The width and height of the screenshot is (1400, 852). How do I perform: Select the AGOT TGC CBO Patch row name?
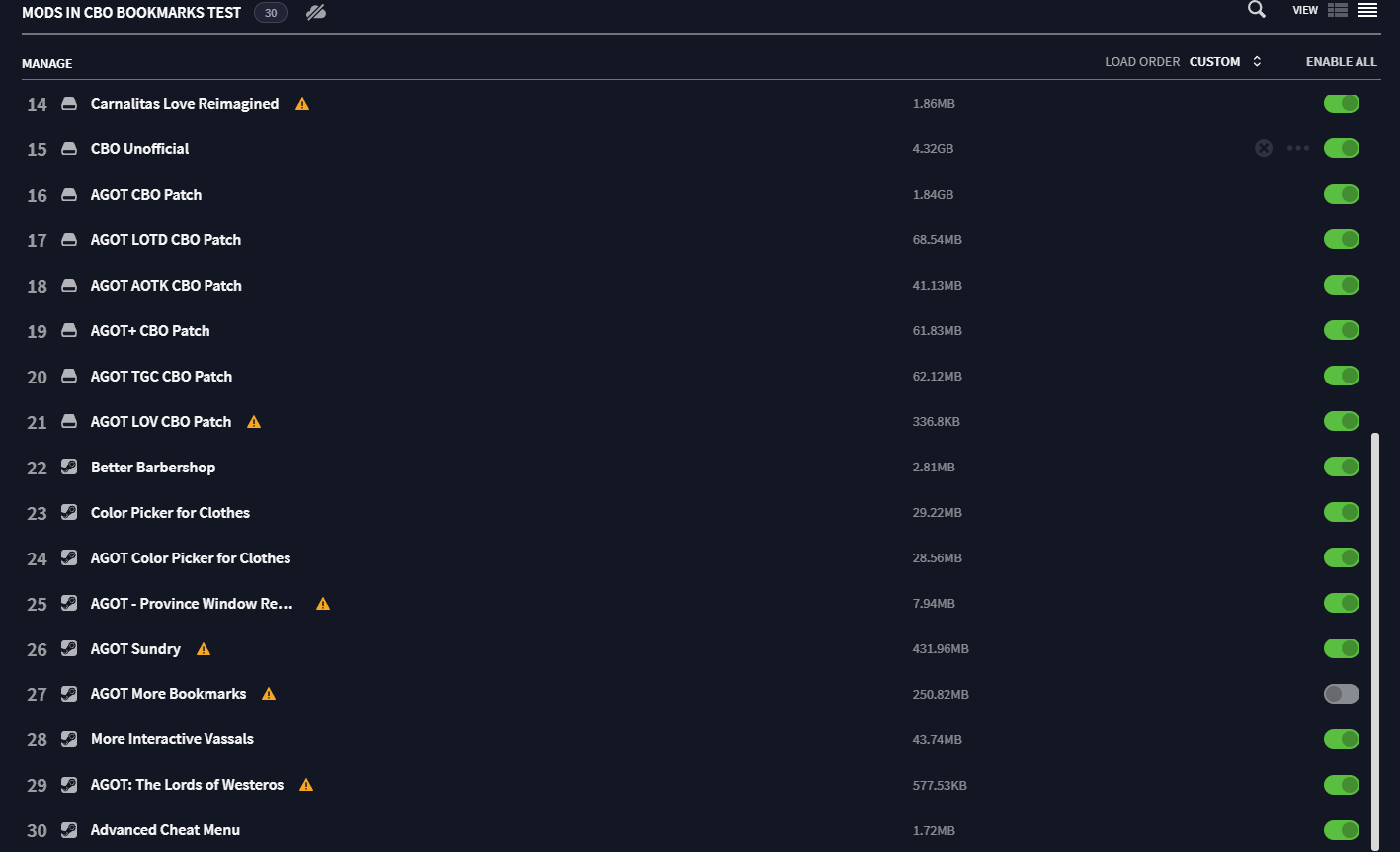coord(162,377)
